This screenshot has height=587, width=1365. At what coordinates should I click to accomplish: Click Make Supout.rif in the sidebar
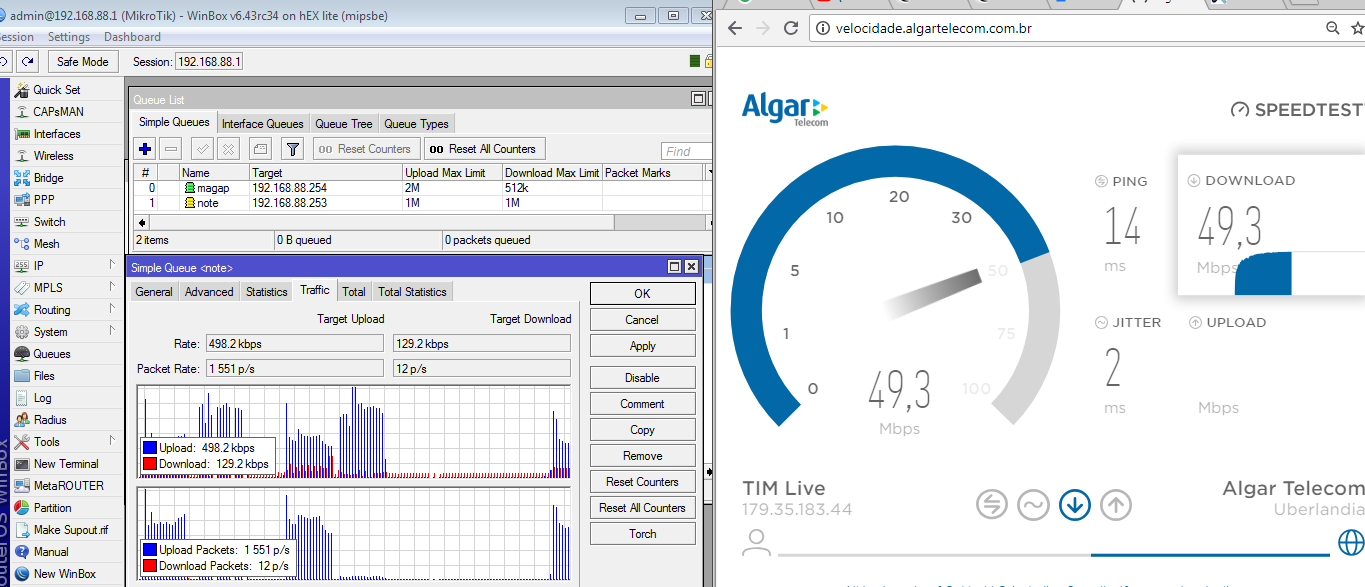pyautogui.click(x=70, y=530)
